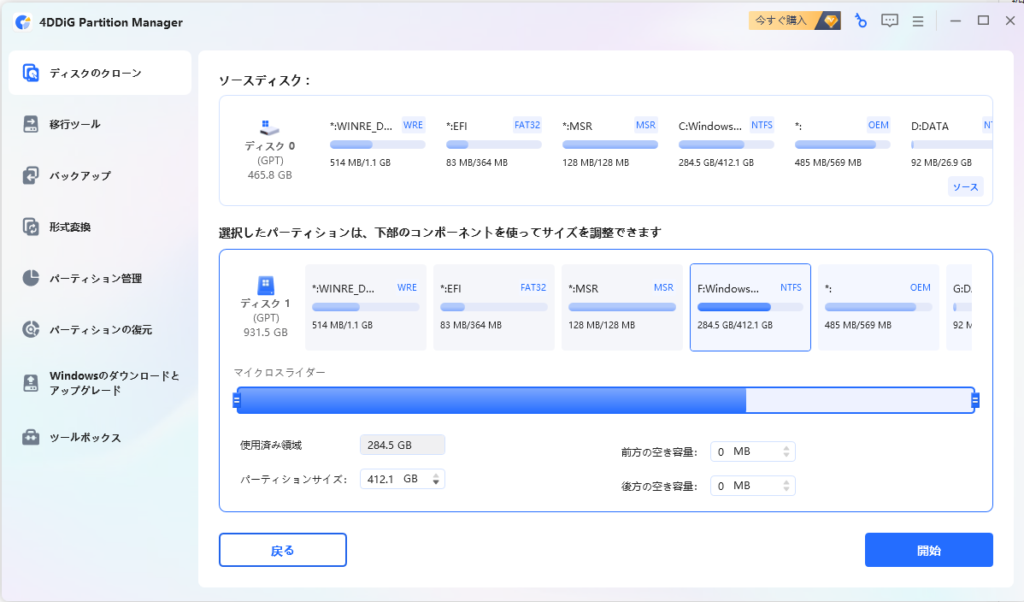This screenshot has width=1024, height=602.
Task: Open the hamburger menu icon
Action: pos(918,22)
